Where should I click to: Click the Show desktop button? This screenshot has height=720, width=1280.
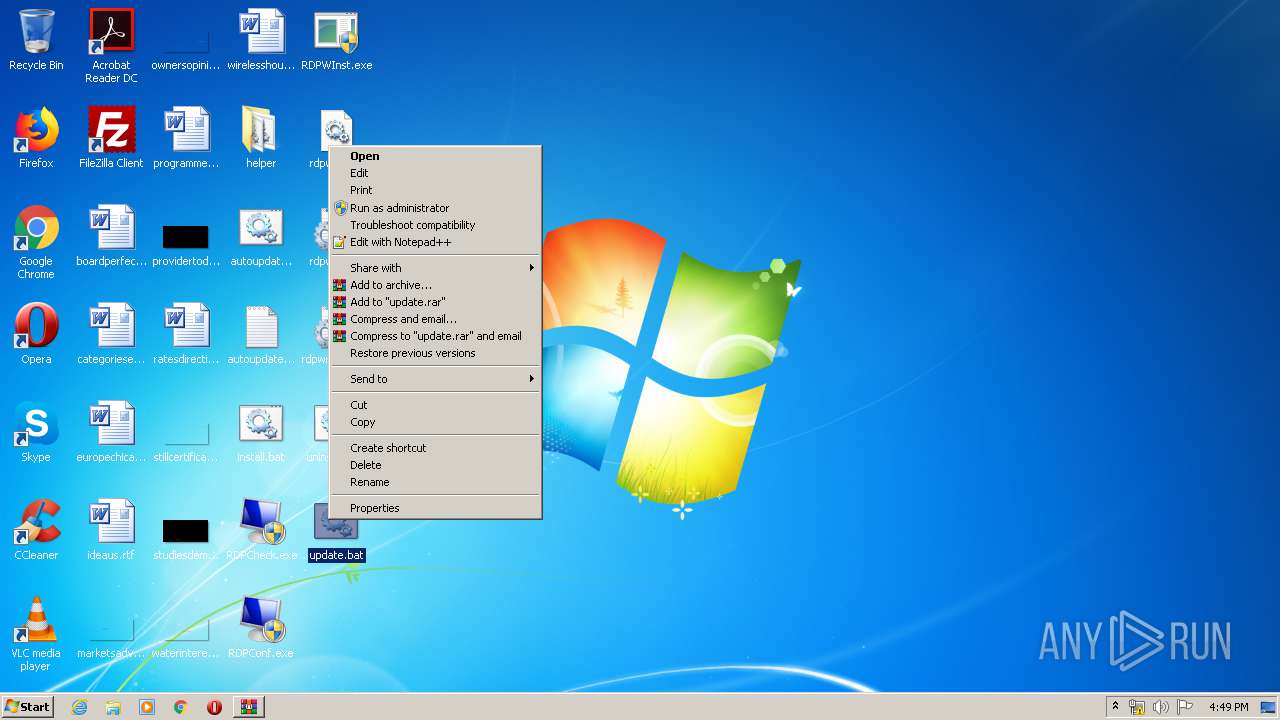click(x=1269, y=707)
